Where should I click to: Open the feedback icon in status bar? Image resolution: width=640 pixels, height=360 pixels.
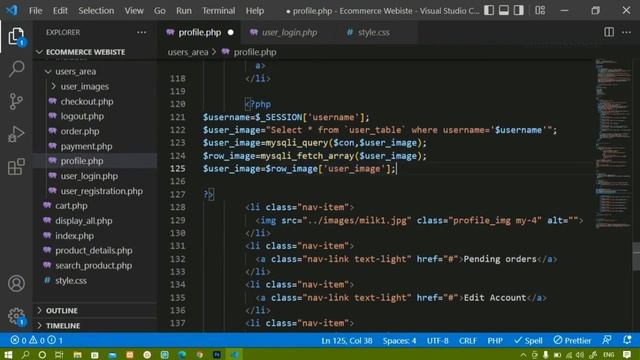tap(607, 340)
